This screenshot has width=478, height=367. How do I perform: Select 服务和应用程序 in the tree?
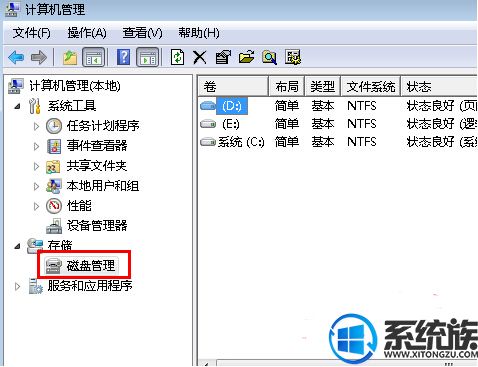tap(90, 286)
